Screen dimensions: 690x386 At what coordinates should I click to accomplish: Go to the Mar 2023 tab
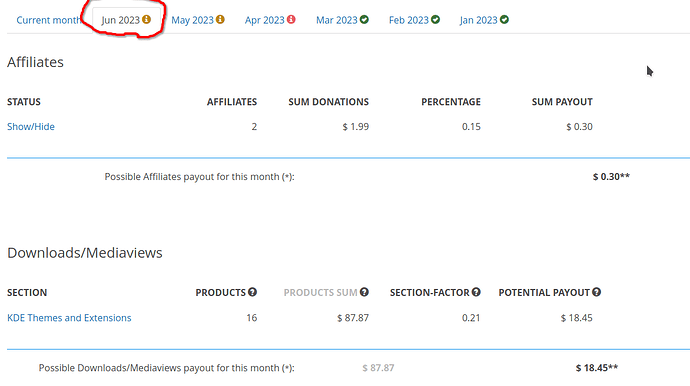(342, 20)
